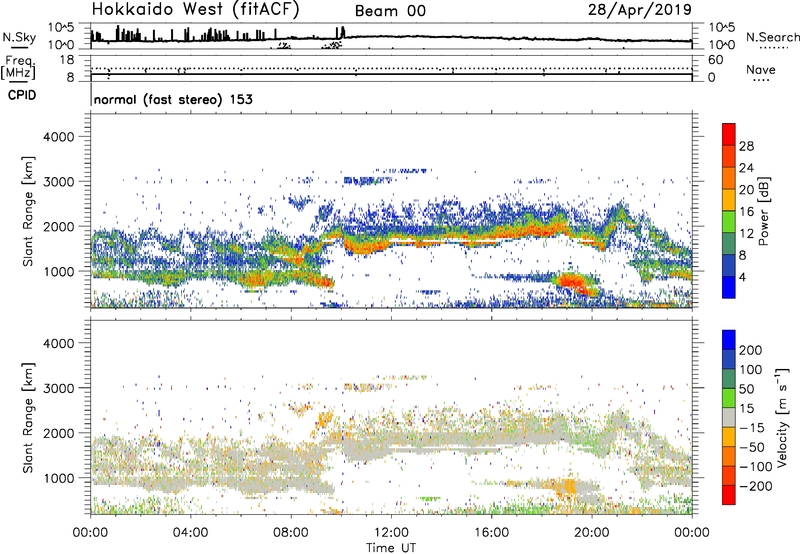
Task: Click the '08:00' time axis label
Action: (x=291, y=533)
